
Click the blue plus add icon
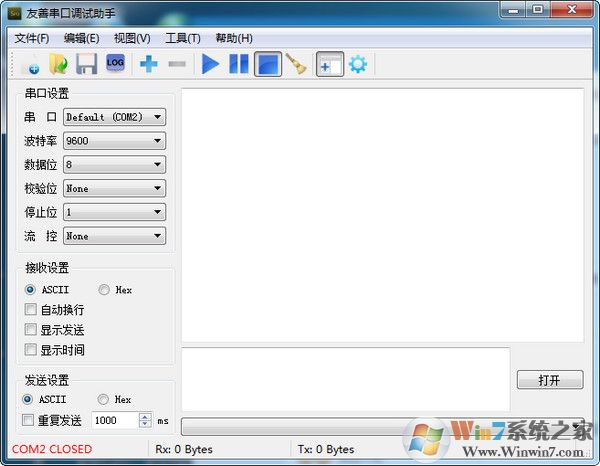pyautogui.click(x=149, y=65)
